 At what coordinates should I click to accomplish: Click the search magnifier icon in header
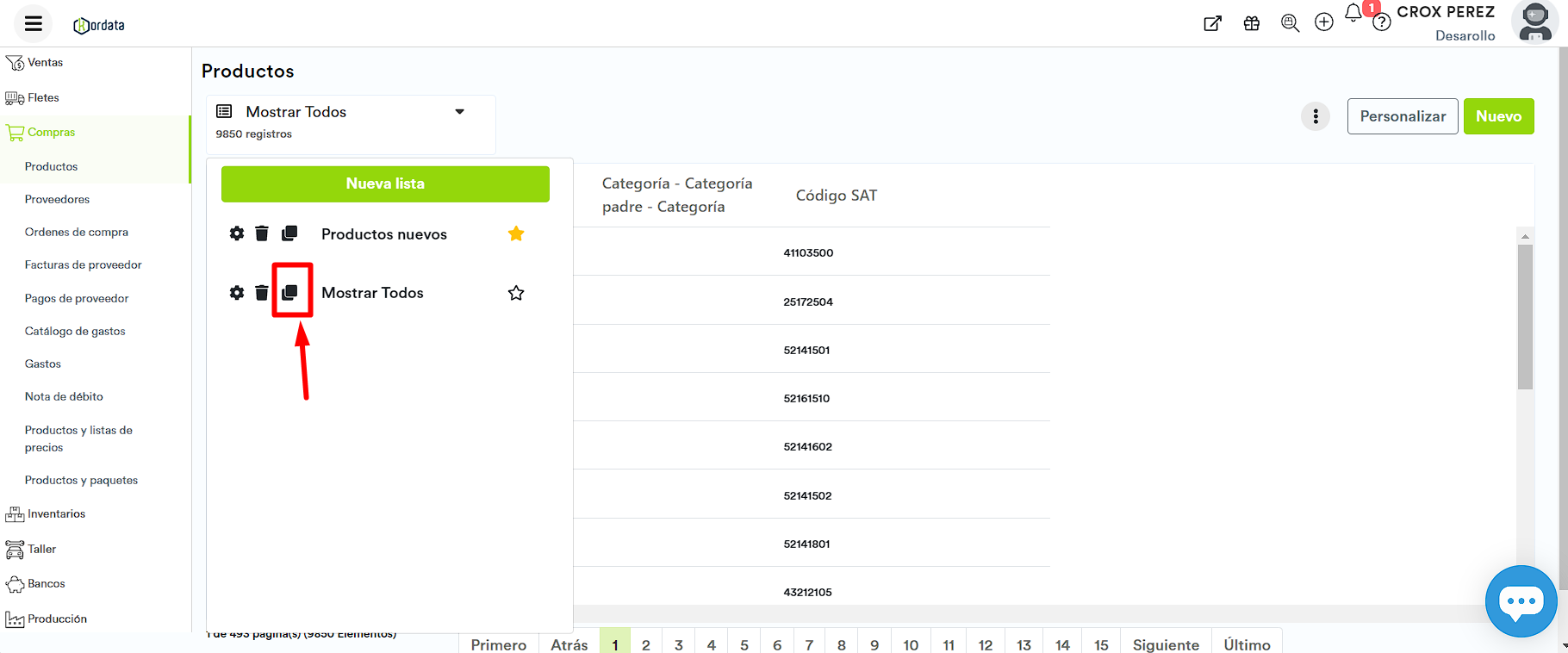[1290, 23]
